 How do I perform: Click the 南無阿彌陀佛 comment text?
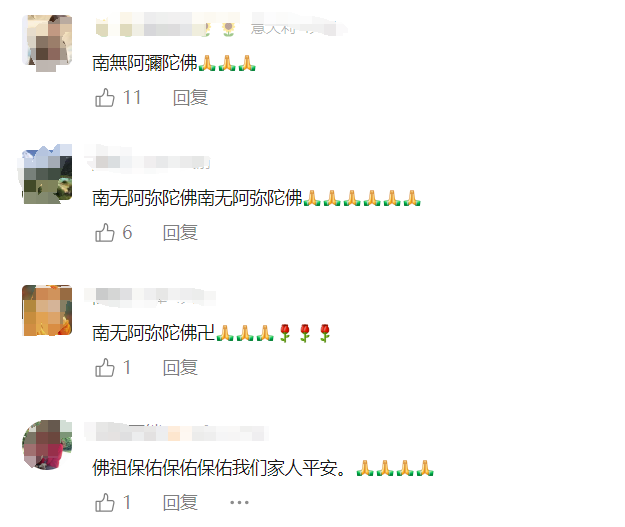(x=145, y=63)
